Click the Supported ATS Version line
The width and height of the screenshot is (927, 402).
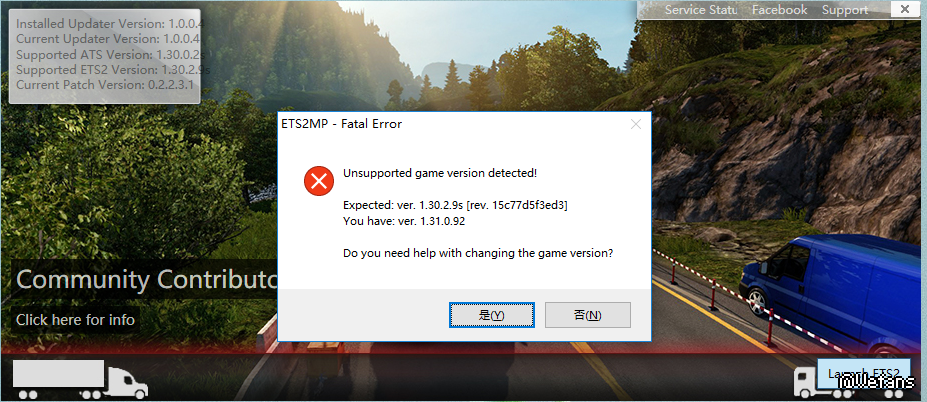[111, 54]
